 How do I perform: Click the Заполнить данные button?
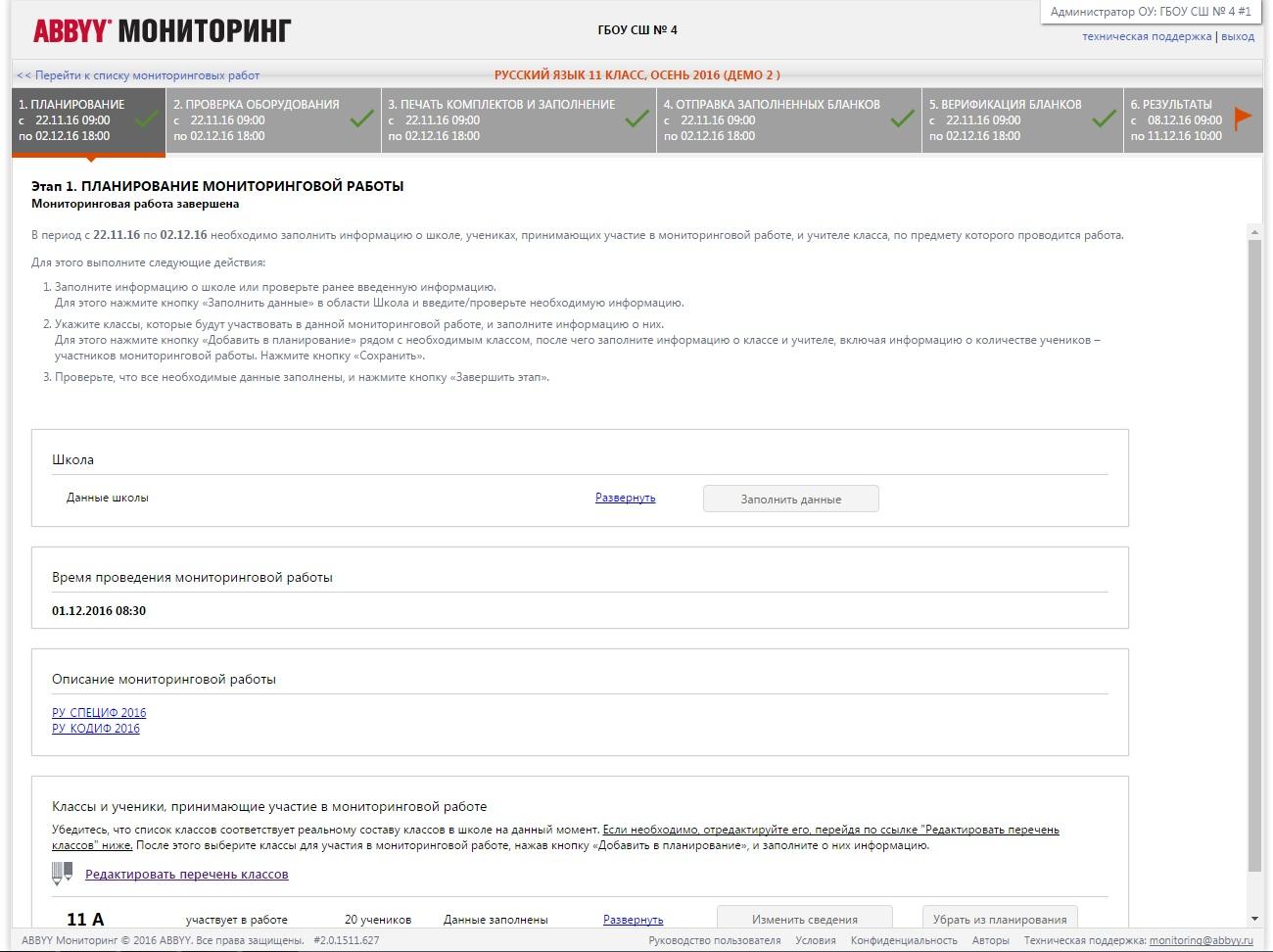point(791,499)
